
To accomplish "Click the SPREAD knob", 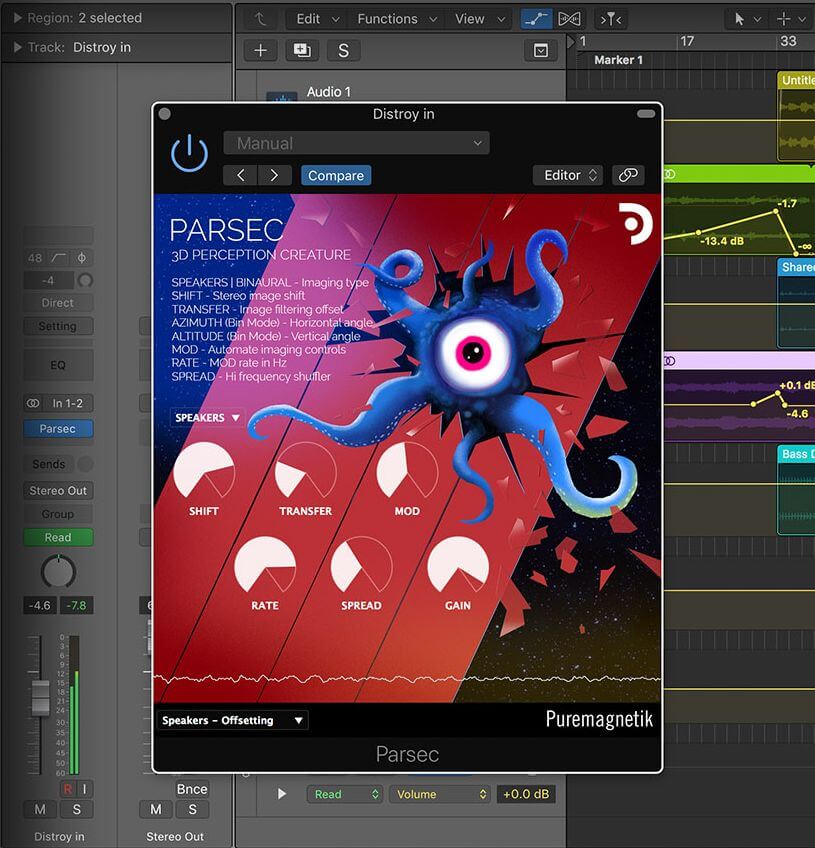I will [361, 565].
